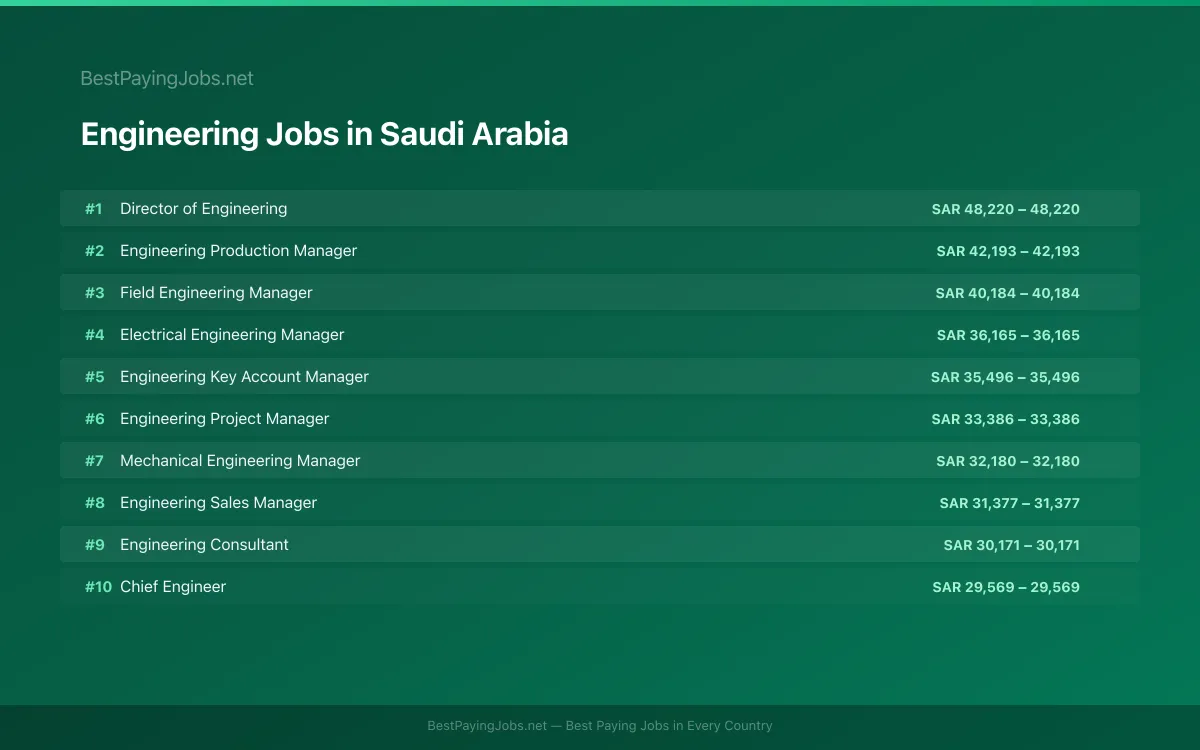Select the Chief Engineer label
This screenshot has height=750, width=1200.
coord(173,587)
